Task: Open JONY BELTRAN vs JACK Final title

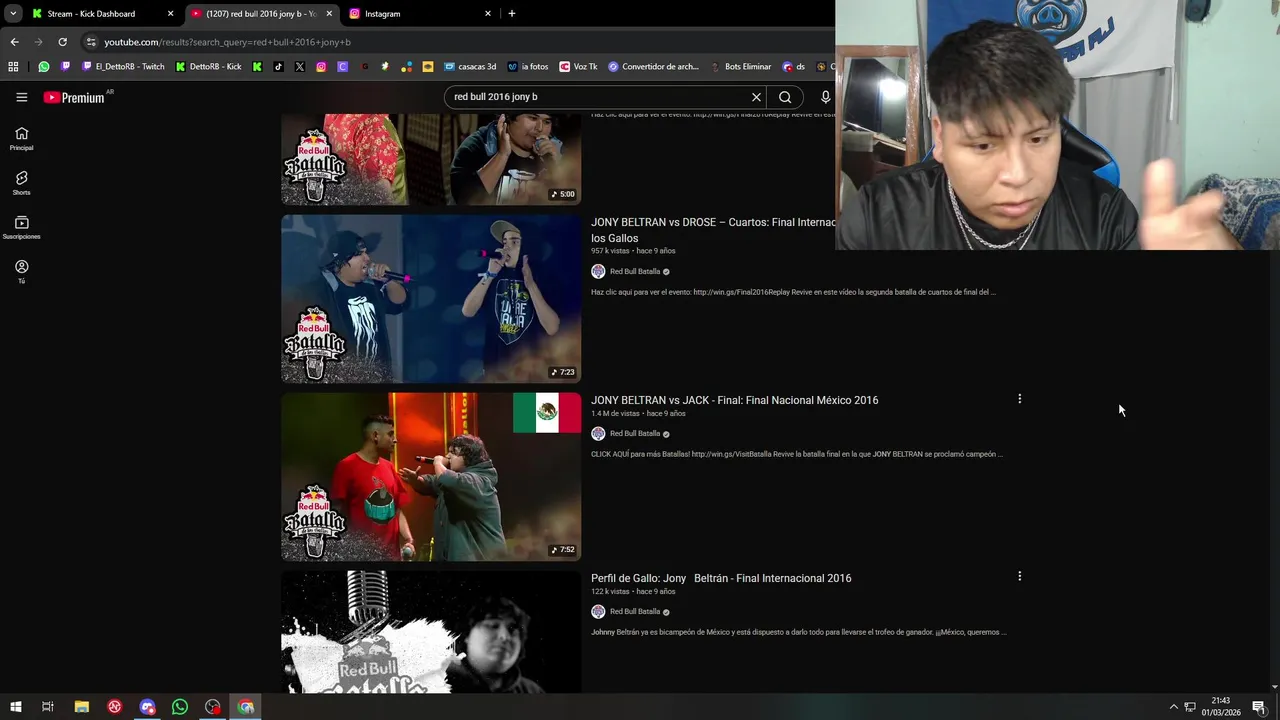Action: pos(734,400)
